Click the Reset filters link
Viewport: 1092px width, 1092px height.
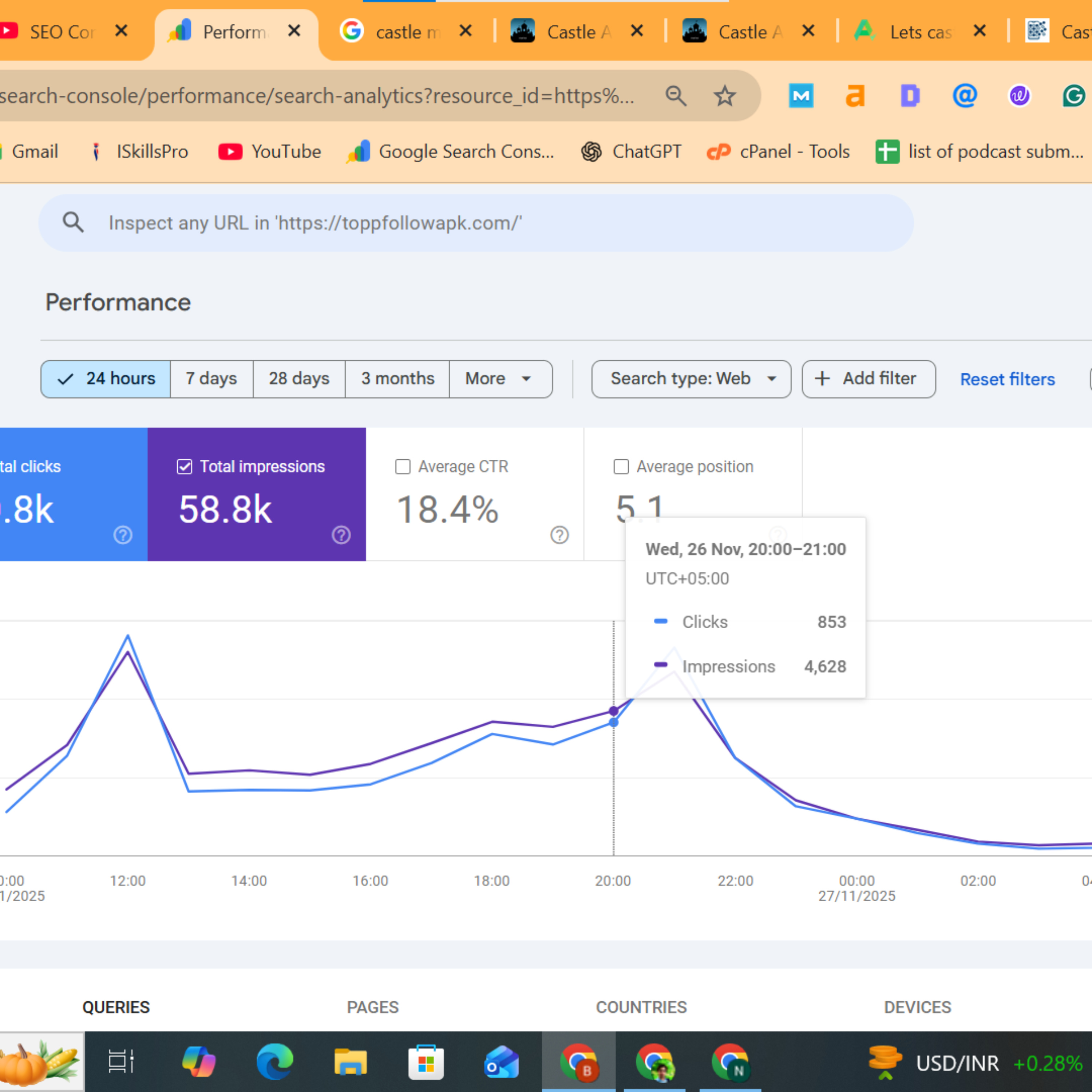1007,379
